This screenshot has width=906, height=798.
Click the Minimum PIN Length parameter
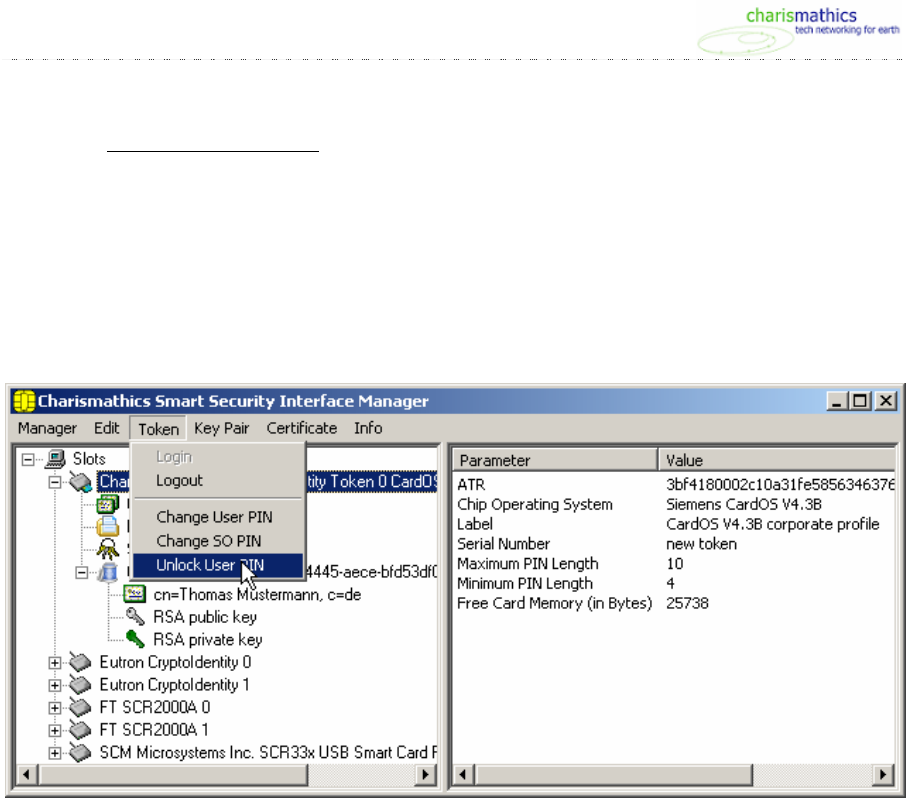[525, 583]
